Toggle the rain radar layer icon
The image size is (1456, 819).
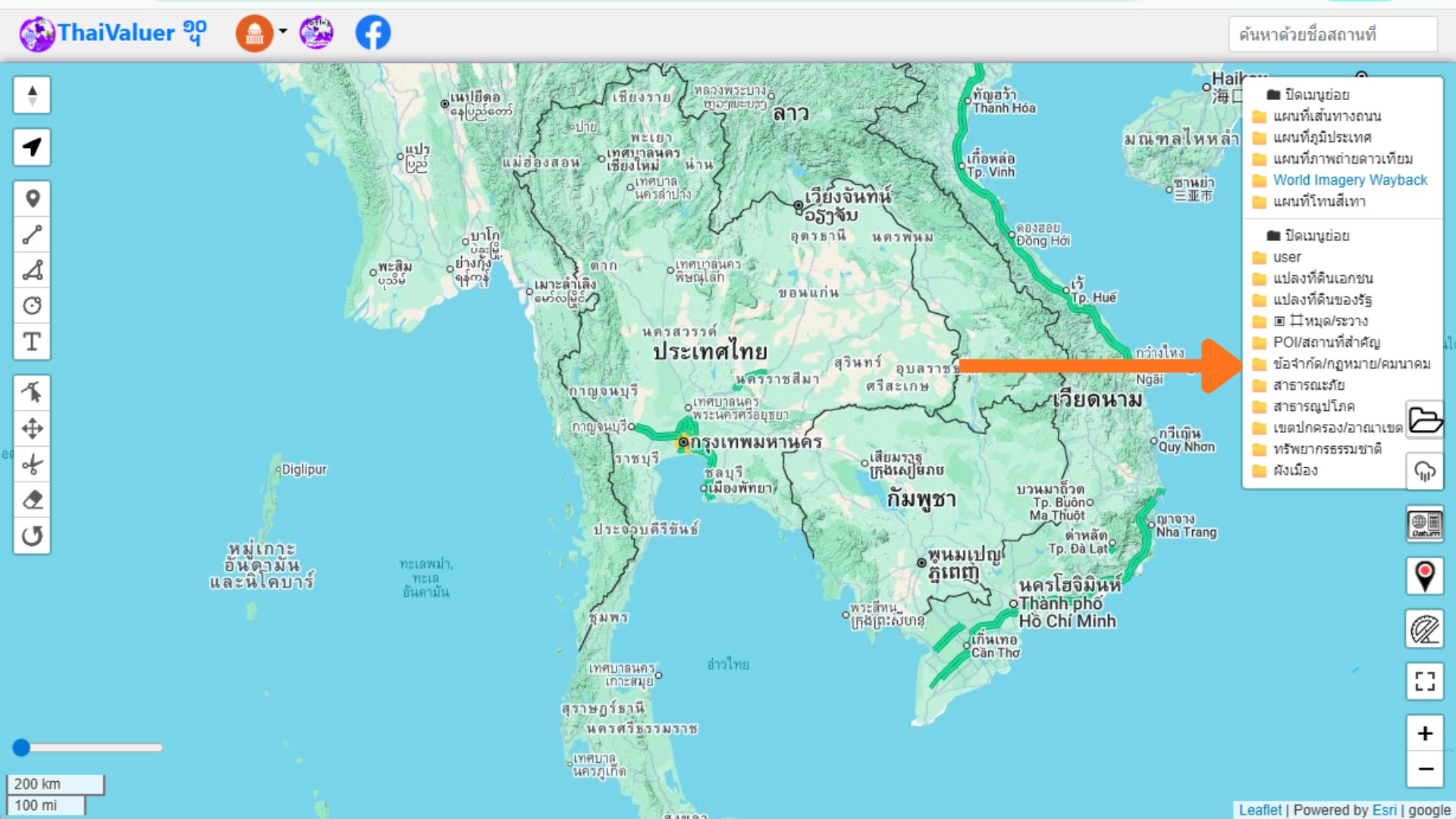tap(1424, 472)
